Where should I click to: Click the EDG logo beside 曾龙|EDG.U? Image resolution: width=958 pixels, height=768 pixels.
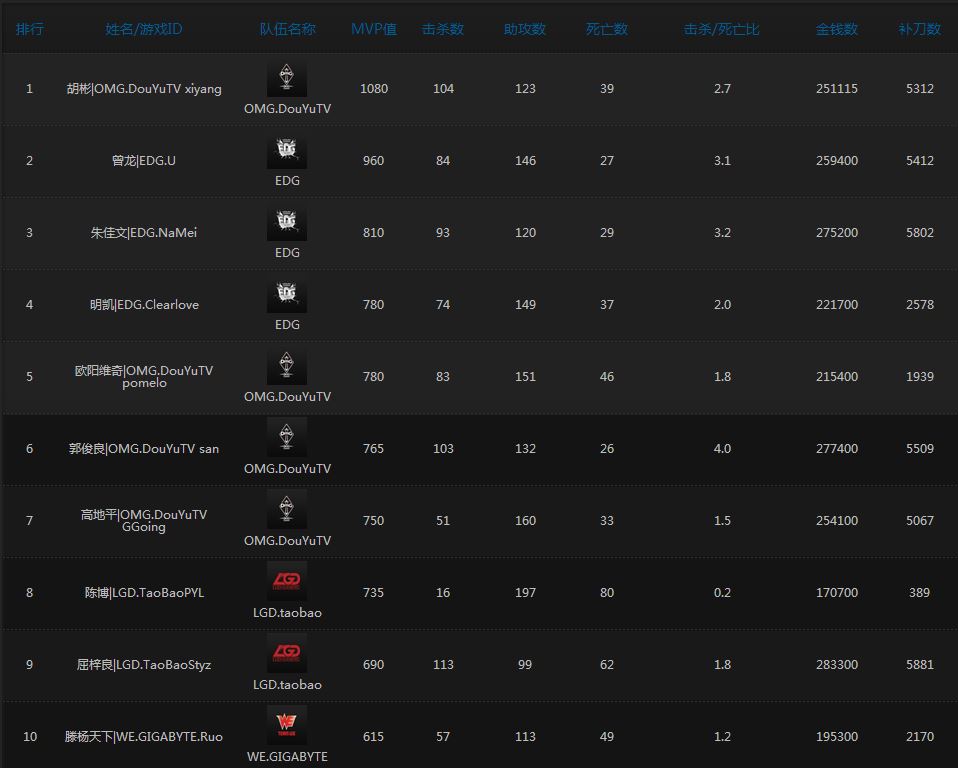(x=287, y=152)
